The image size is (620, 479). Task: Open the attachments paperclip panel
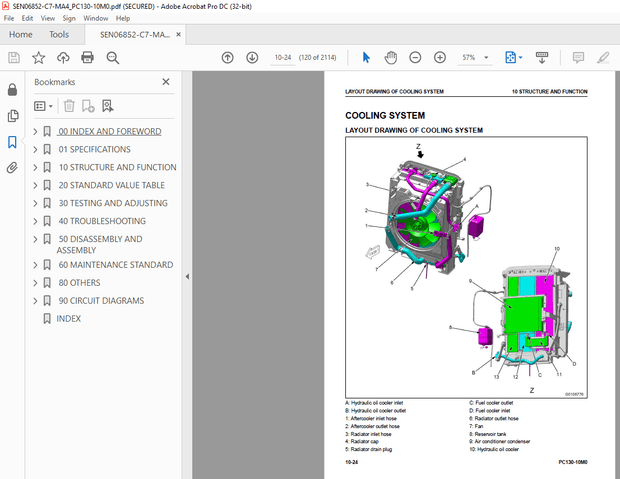tap(12, 168)
